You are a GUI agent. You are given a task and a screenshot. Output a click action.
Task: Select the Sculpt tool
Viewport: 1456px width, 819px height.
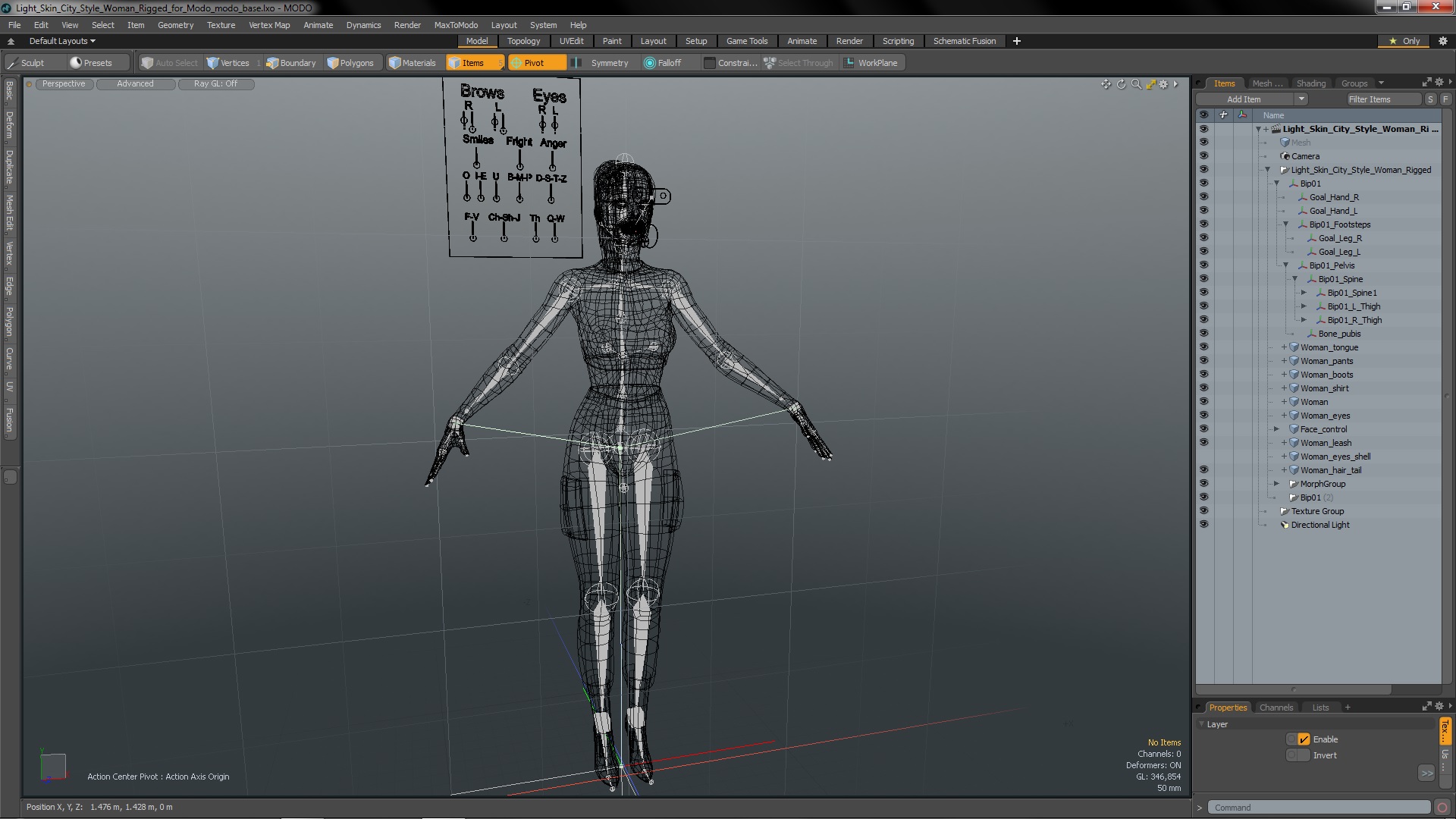point(32,63)
